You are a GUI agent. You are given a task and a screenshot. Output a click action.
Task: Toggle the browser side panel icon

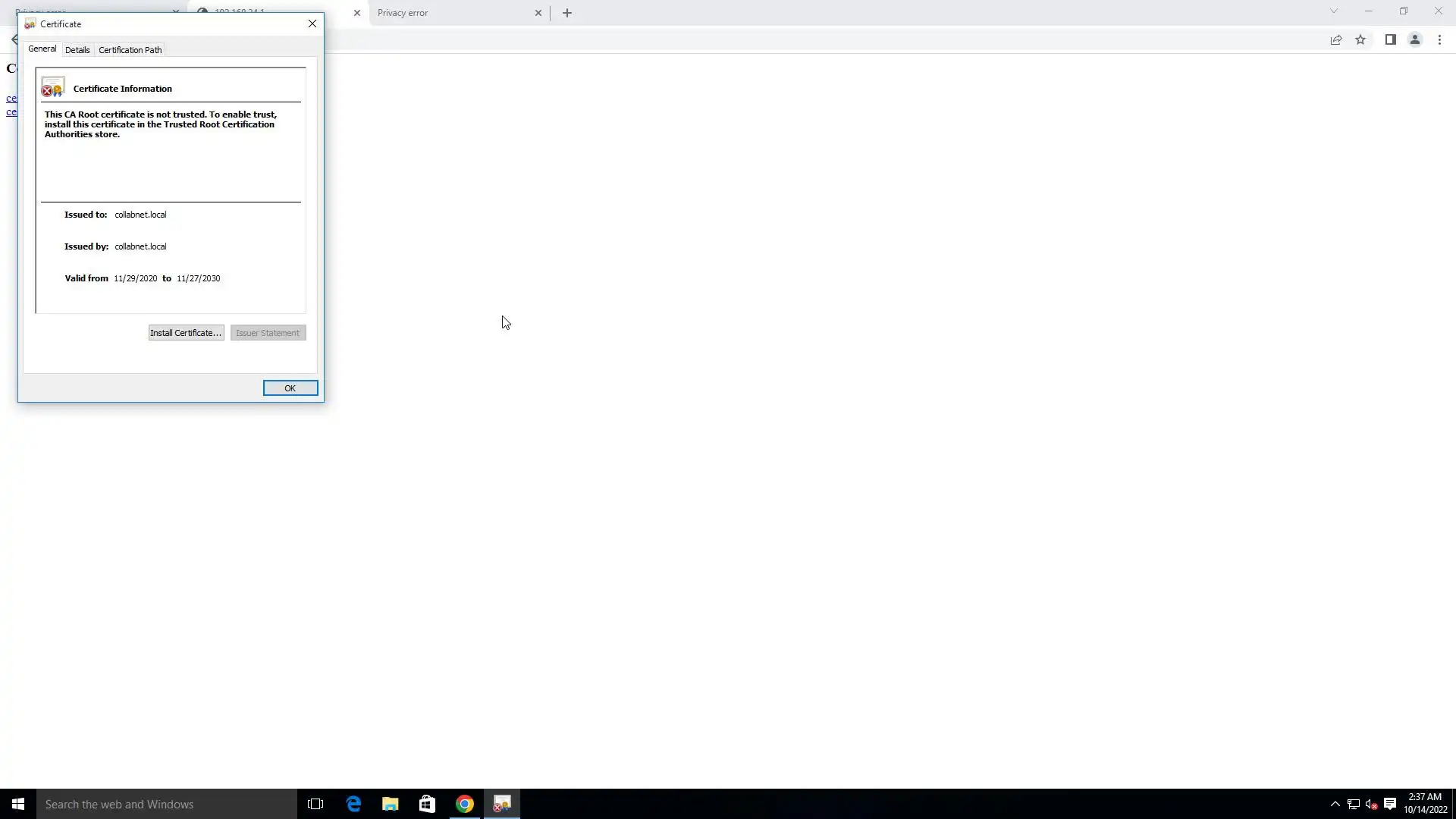(1390, 40)
